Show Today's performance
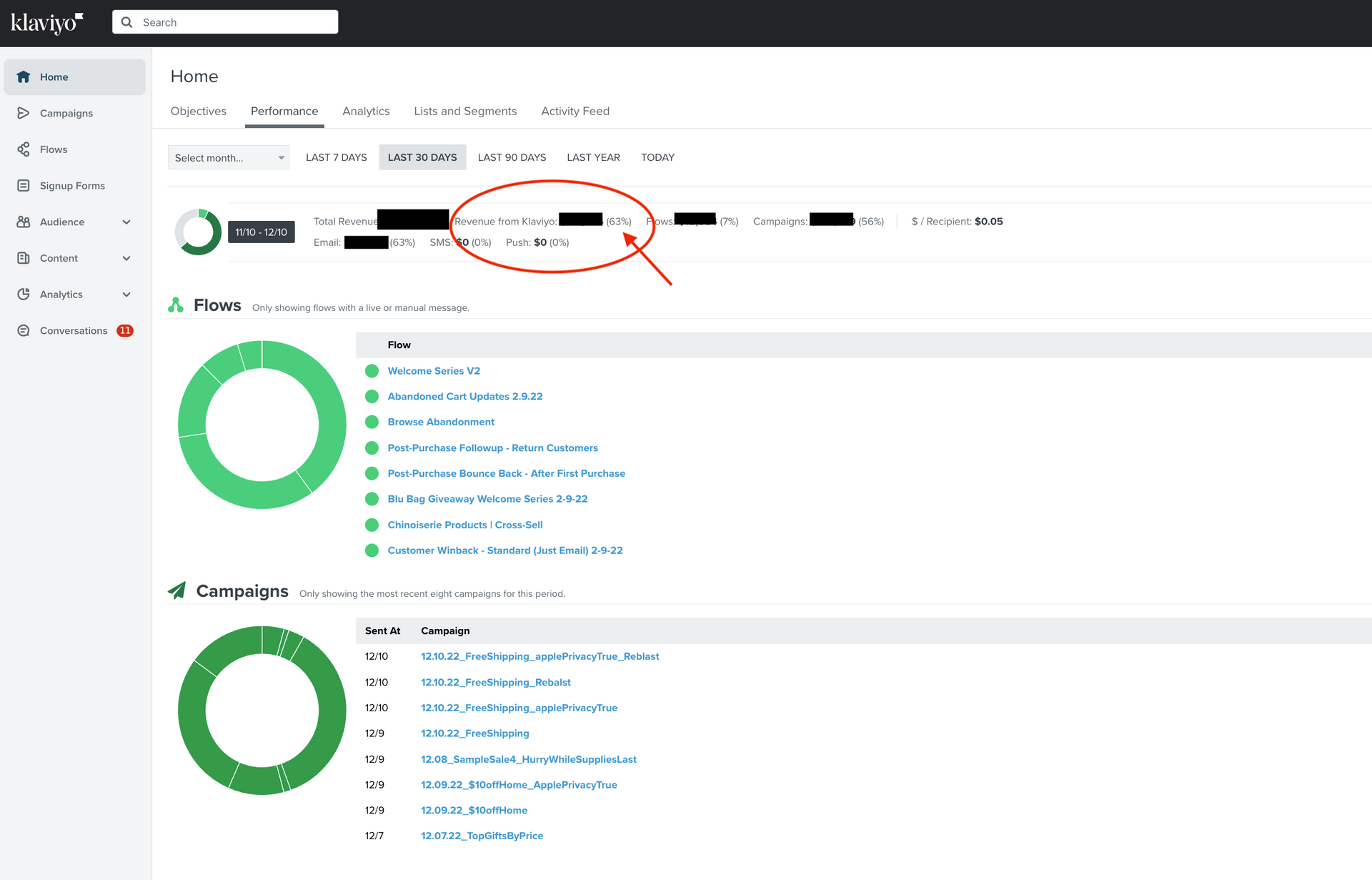This screenshot has width=1372, height=880. pos(657,157)
